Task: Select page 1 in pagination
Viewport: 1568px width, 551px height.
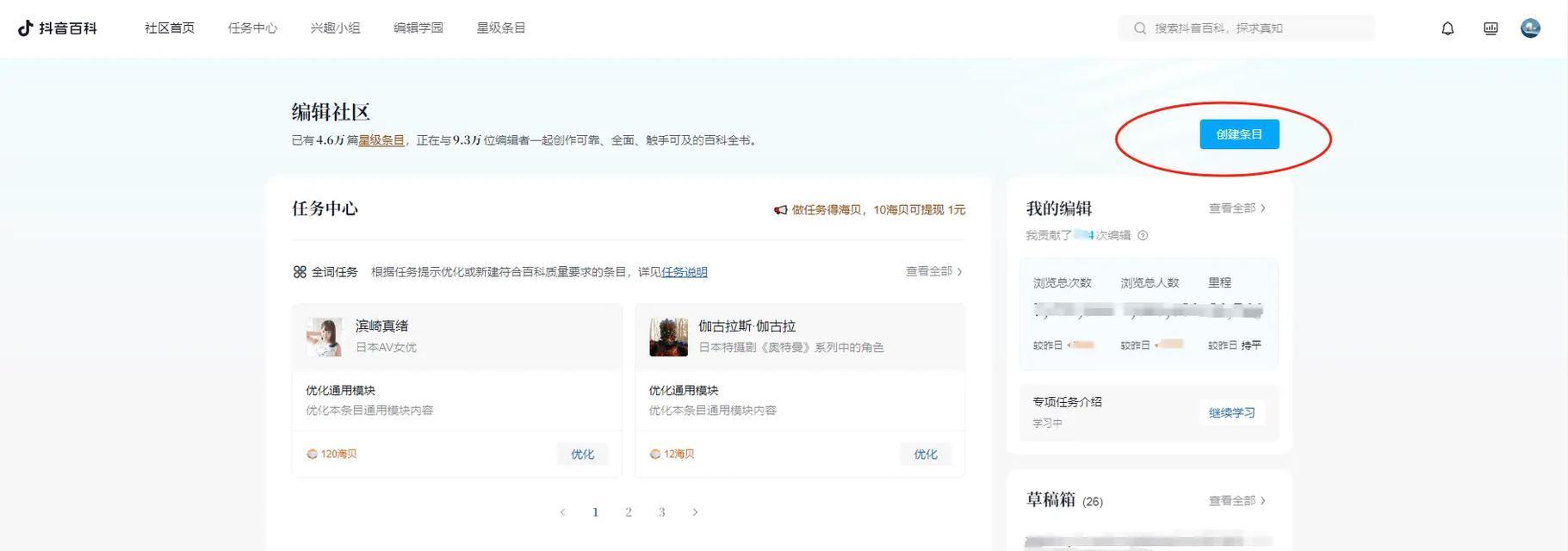Action: pyautogui.click(x=595, y=512)
